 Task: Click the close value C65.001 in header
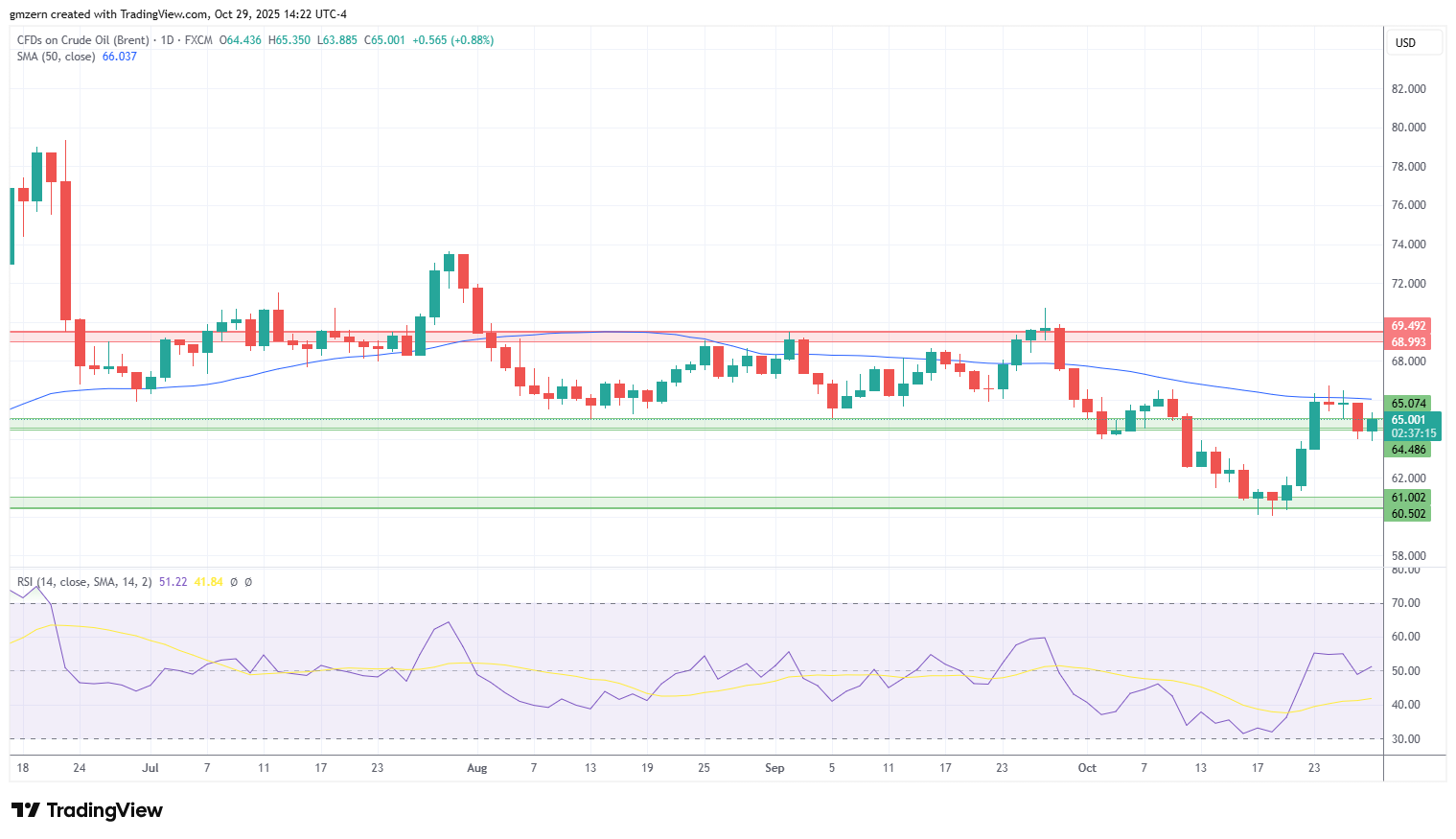[x=384, y=40]
